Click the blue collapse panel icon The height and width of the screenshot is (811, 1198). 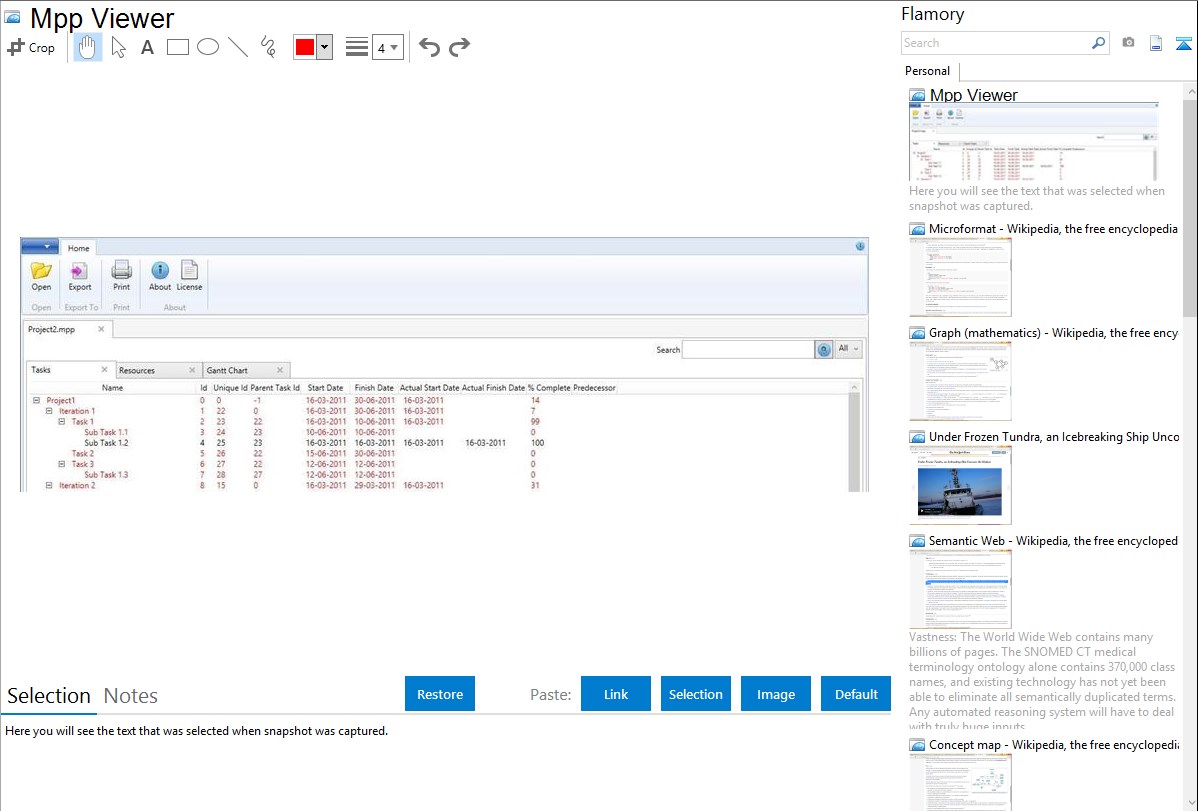tap(1183, 43)
